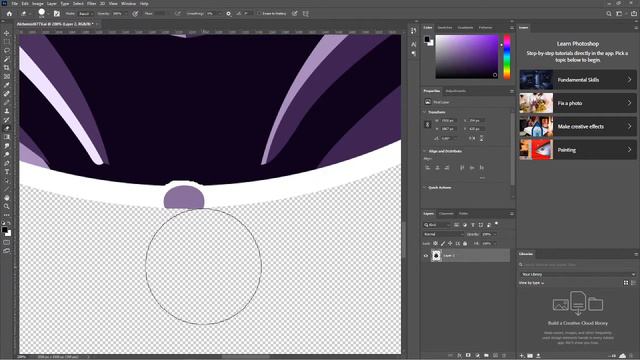Viewport: 640px width, 360px height.
Task: Switch to the Adjustments tab
Action: click(456, 91)
